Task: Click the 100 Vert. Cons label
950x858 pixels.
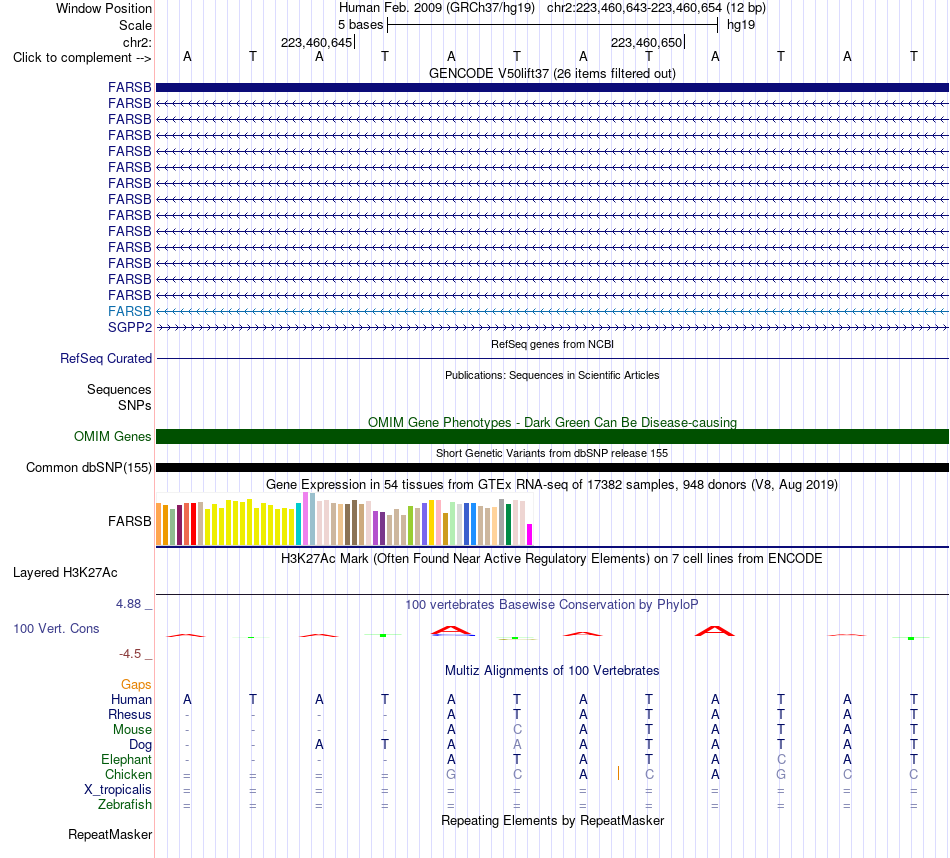Action: (56, 629)
